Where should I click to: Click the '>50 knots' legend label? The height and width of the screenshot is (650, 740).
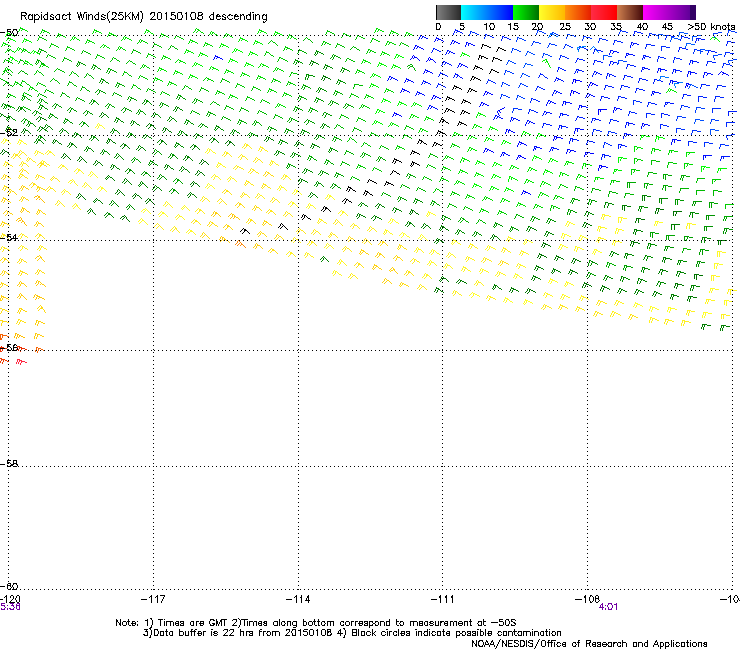click(x=711, y=27)
